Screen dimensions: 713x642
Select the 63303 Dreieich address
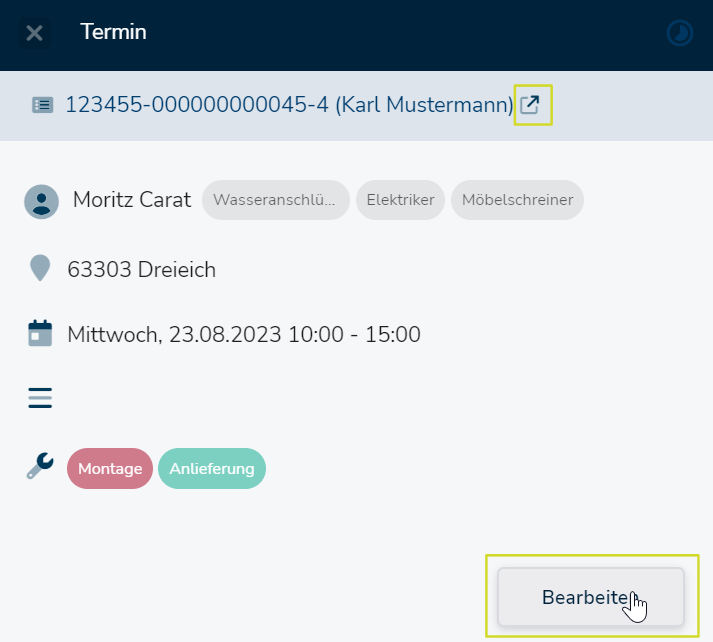point(141,270)
